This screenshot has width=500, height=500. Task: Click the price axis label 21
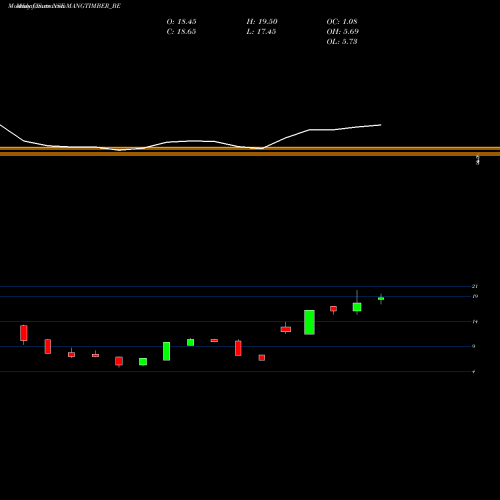[475, 286]
